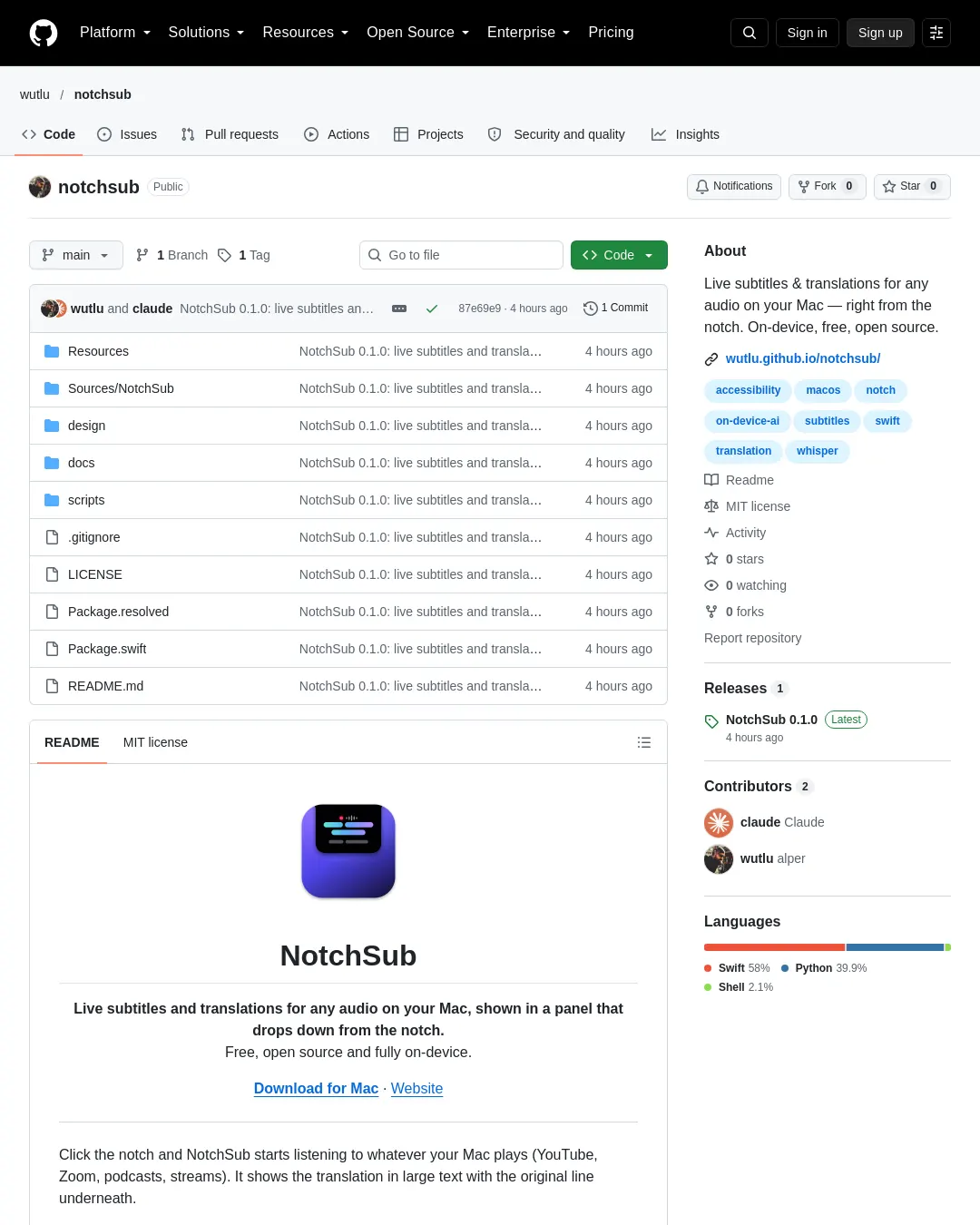Click the branch icon next to 1 Branch
This screenshot has width=980, height=1225.
[x=142, y=255]
